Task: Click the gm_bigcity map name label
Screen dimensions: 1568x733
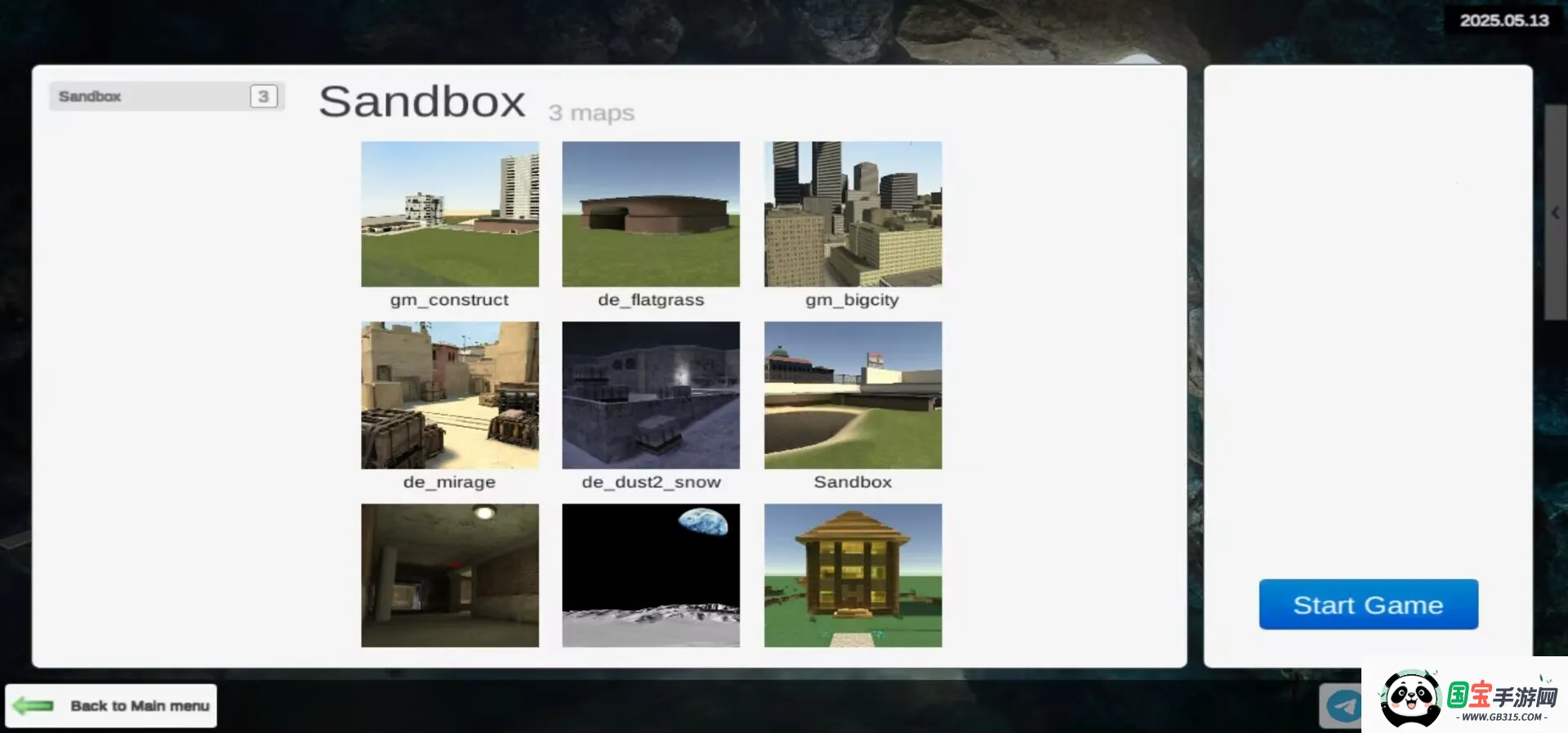Action: pos(852,300)
